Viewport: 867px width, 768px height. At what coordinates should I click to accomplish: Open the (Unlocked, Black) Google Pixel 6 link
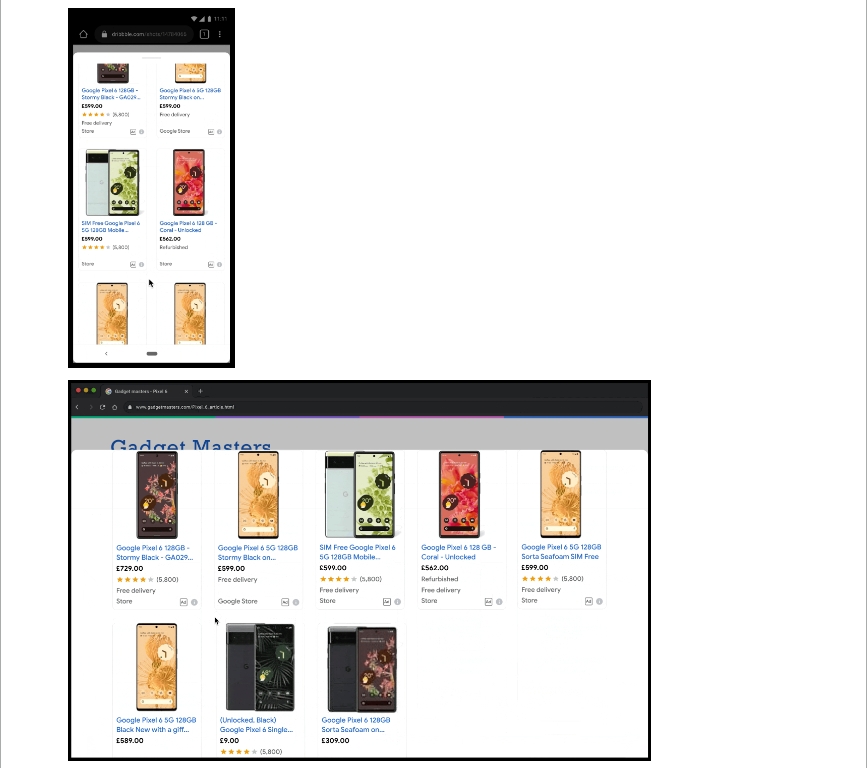[256, 724]
